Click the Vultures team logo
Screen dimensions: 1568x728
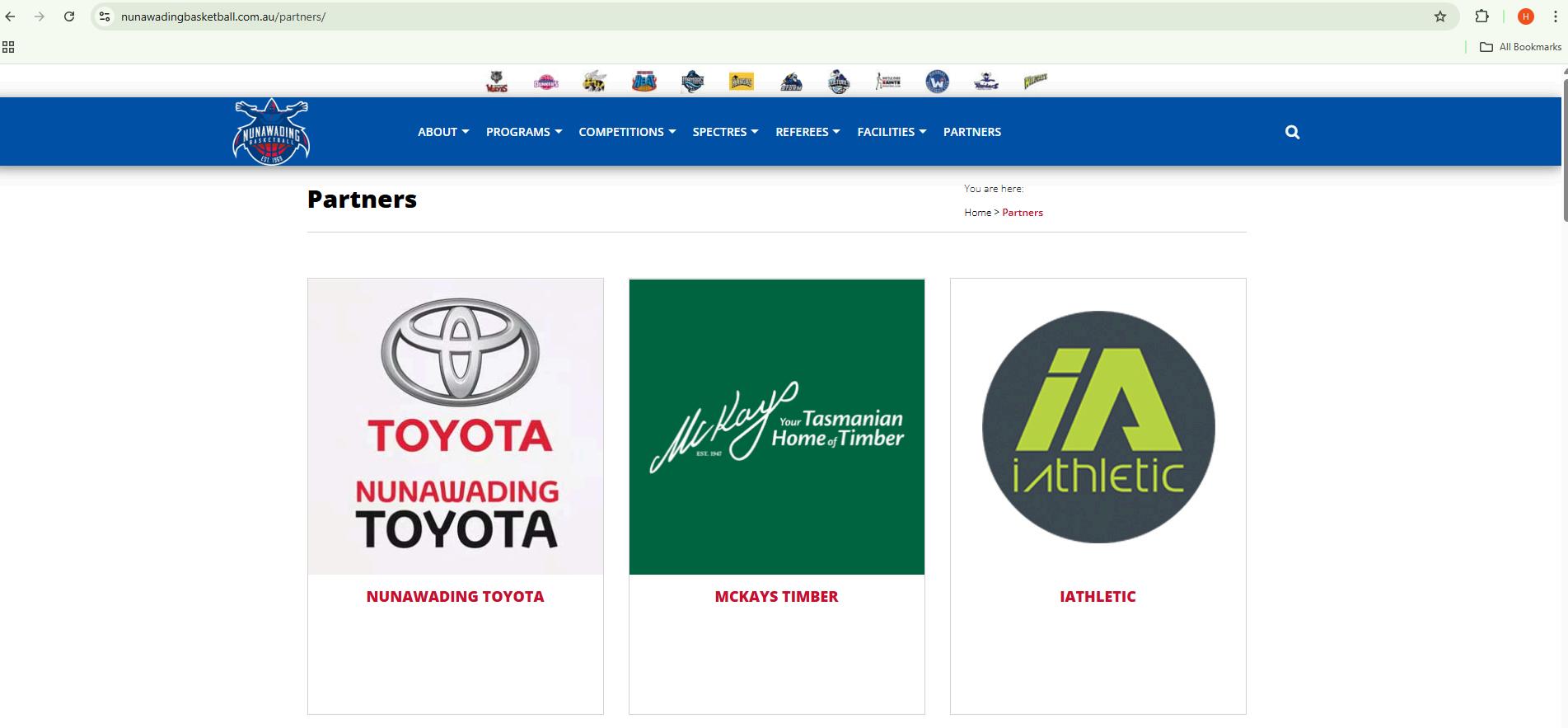(x=839, y=82)
